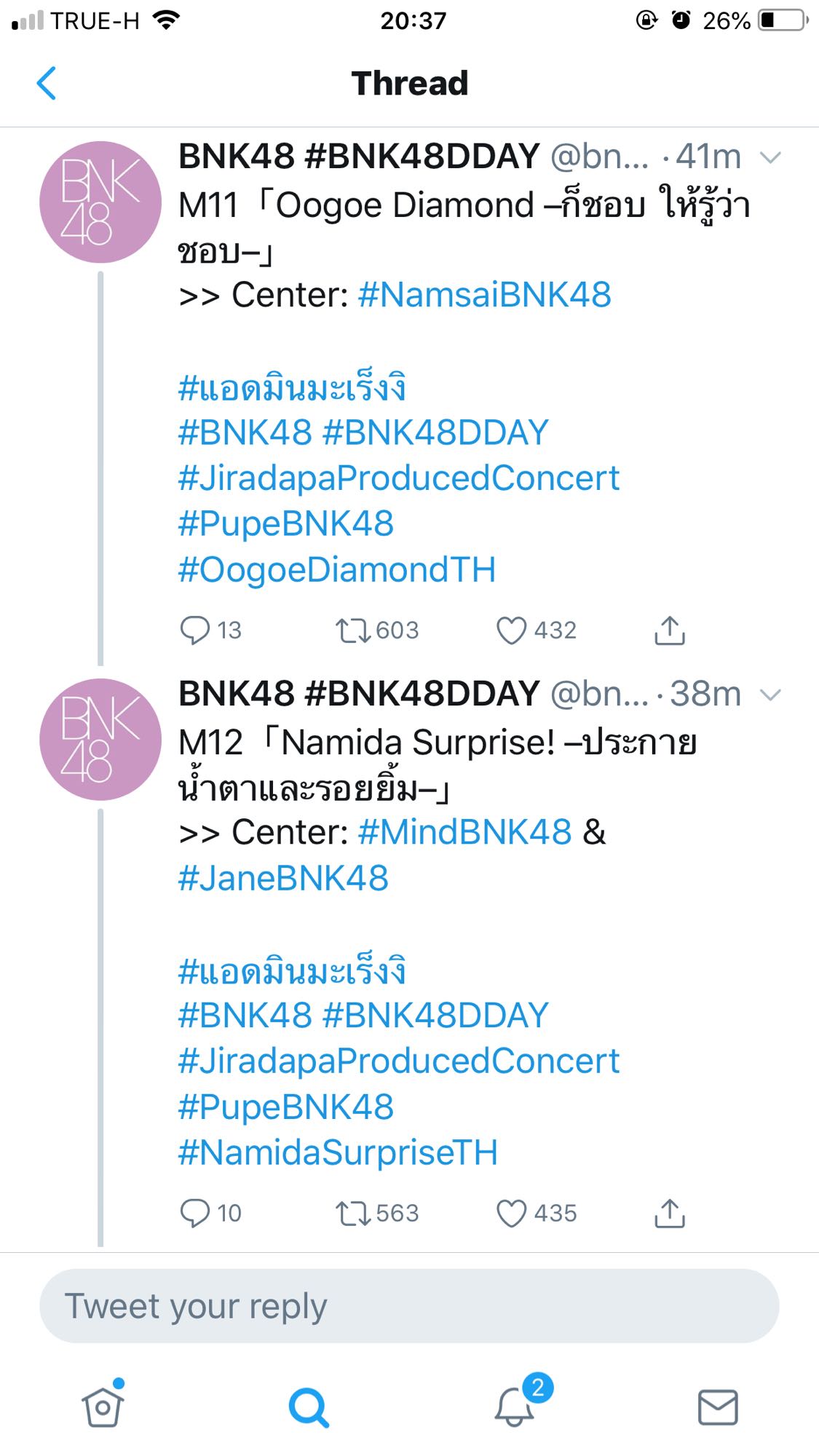This screenshot has width=819, height=1456.
Task: Open the #NamsaiBNK48 hashtag link
Action: pyautogui.click(x=485, y=295)
